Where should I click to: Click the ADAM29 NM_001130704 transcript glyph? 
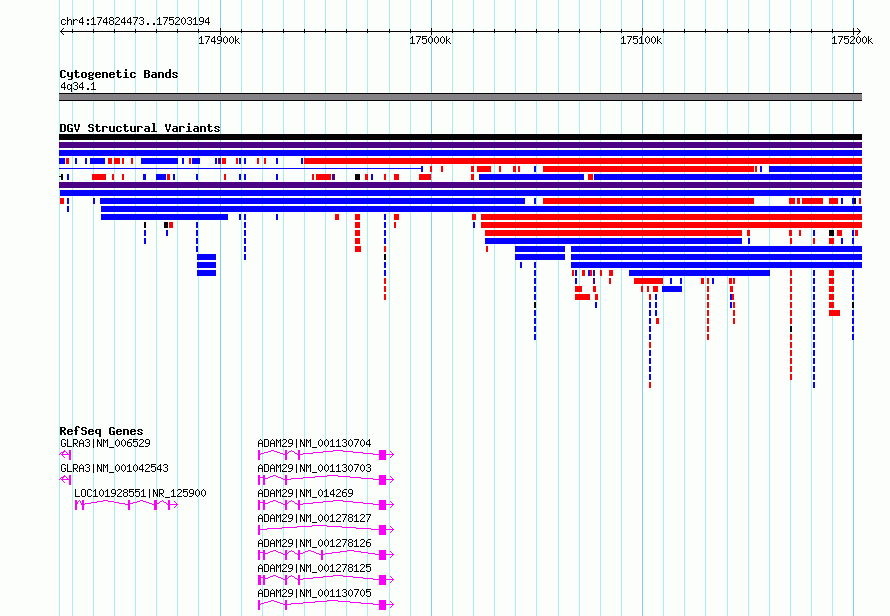click(x=326, y=455)
